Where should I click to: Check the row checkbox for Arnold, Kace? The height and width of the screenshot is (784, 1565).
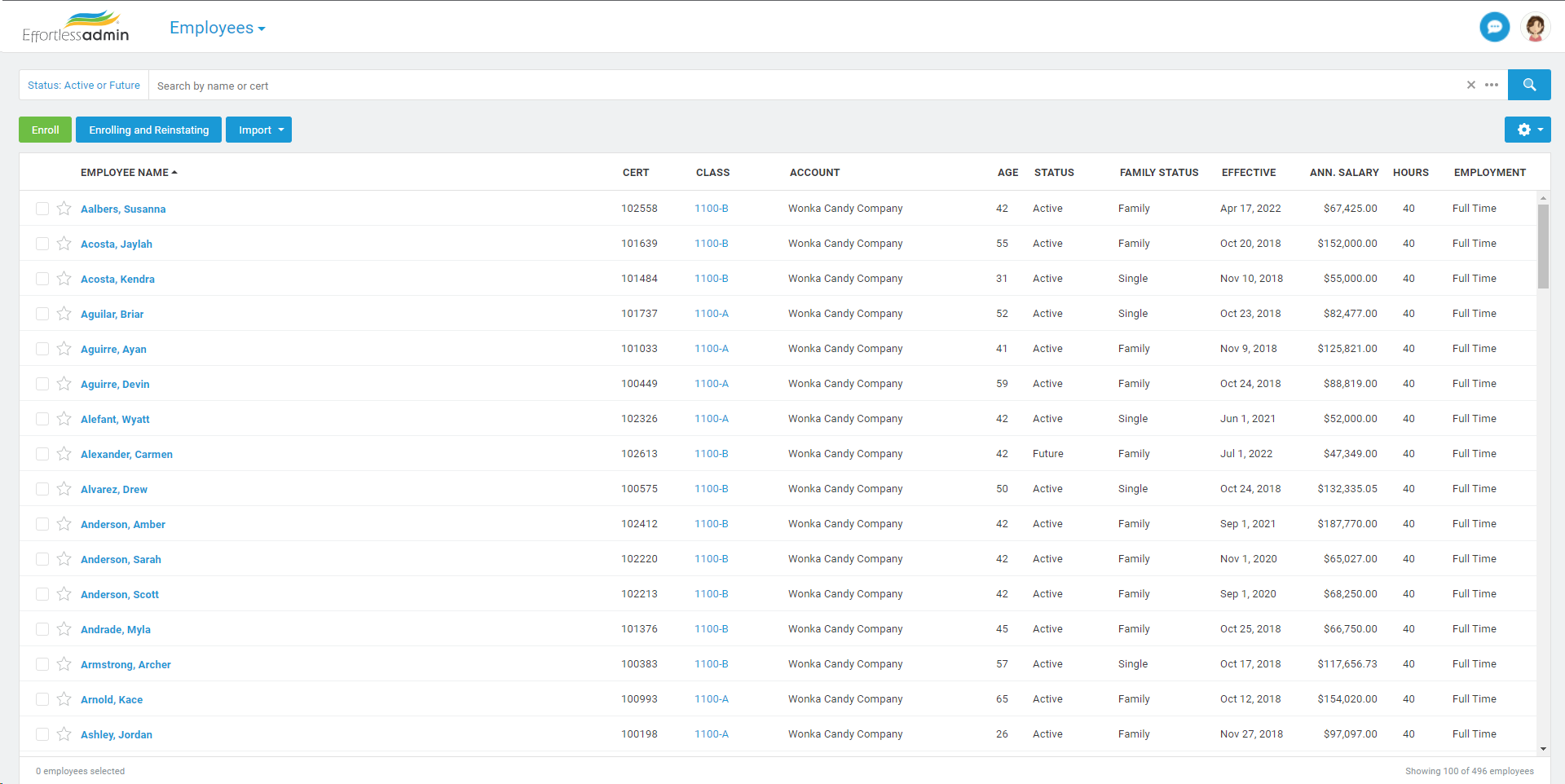(42, 698)
